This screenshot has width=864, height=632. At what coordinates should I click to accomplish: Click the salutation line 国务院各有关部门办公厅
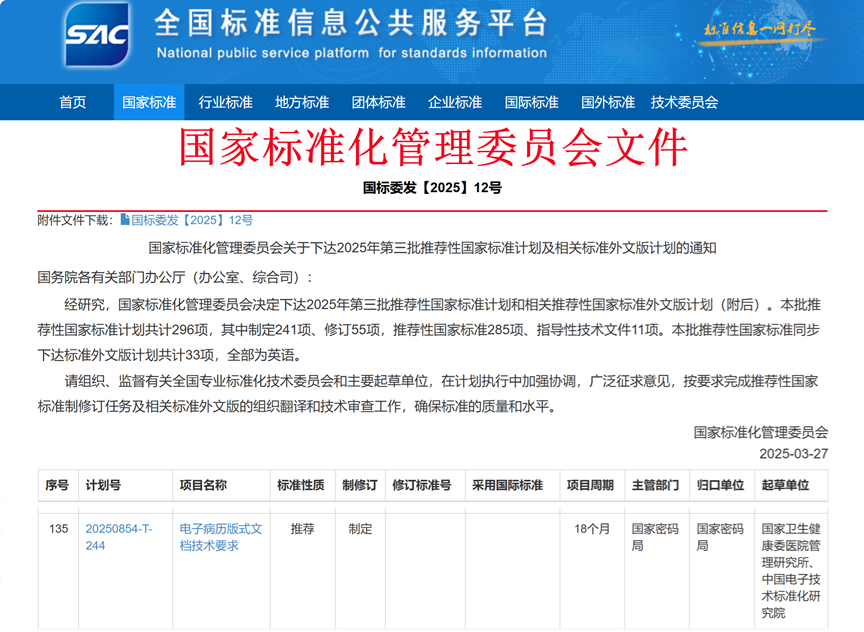(175, 277)
